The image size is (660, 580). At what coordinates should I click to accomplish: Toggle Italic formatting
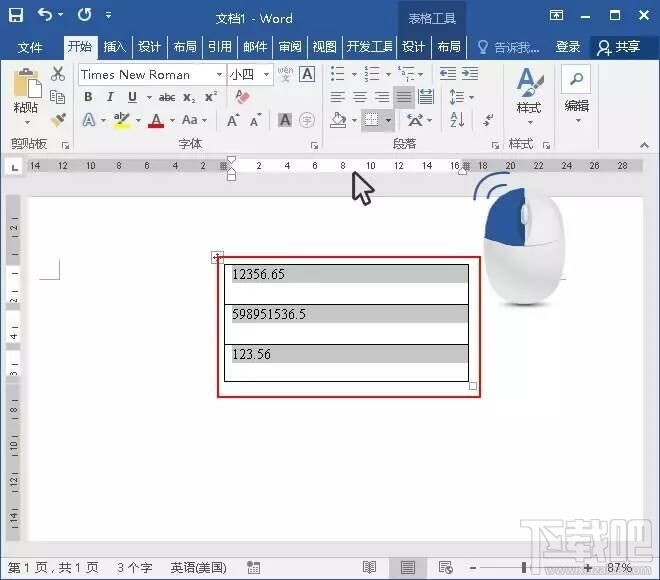coord(110,97)
